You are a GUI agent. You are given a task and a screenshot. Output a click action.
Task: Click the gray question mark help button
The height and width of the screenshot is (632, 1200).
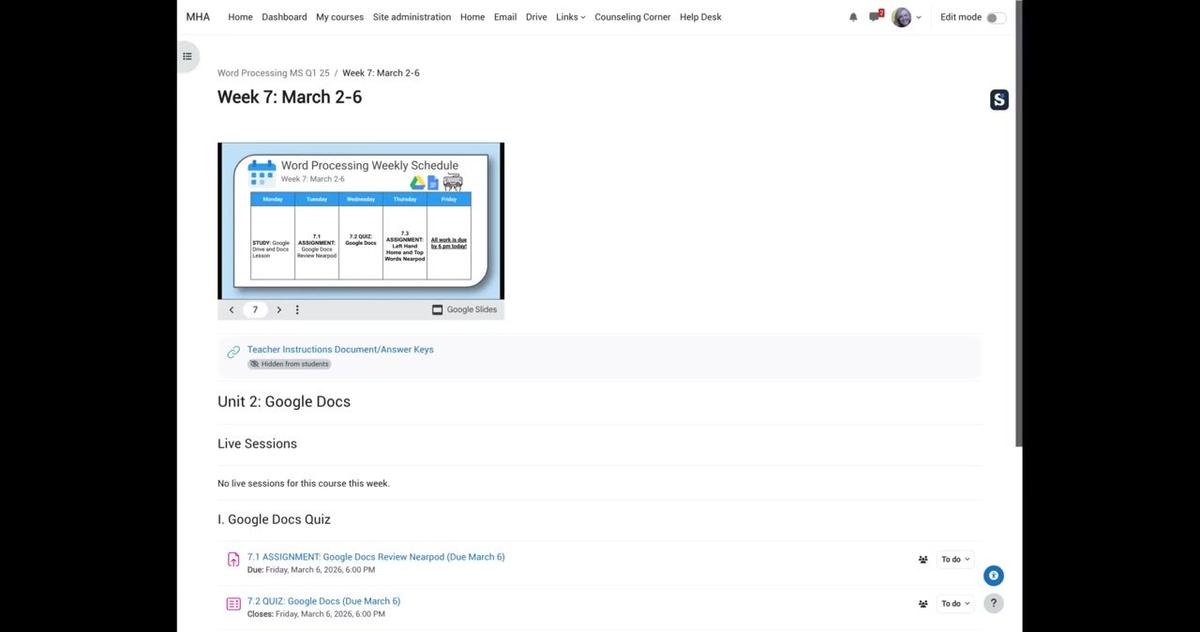pos(993,603)
